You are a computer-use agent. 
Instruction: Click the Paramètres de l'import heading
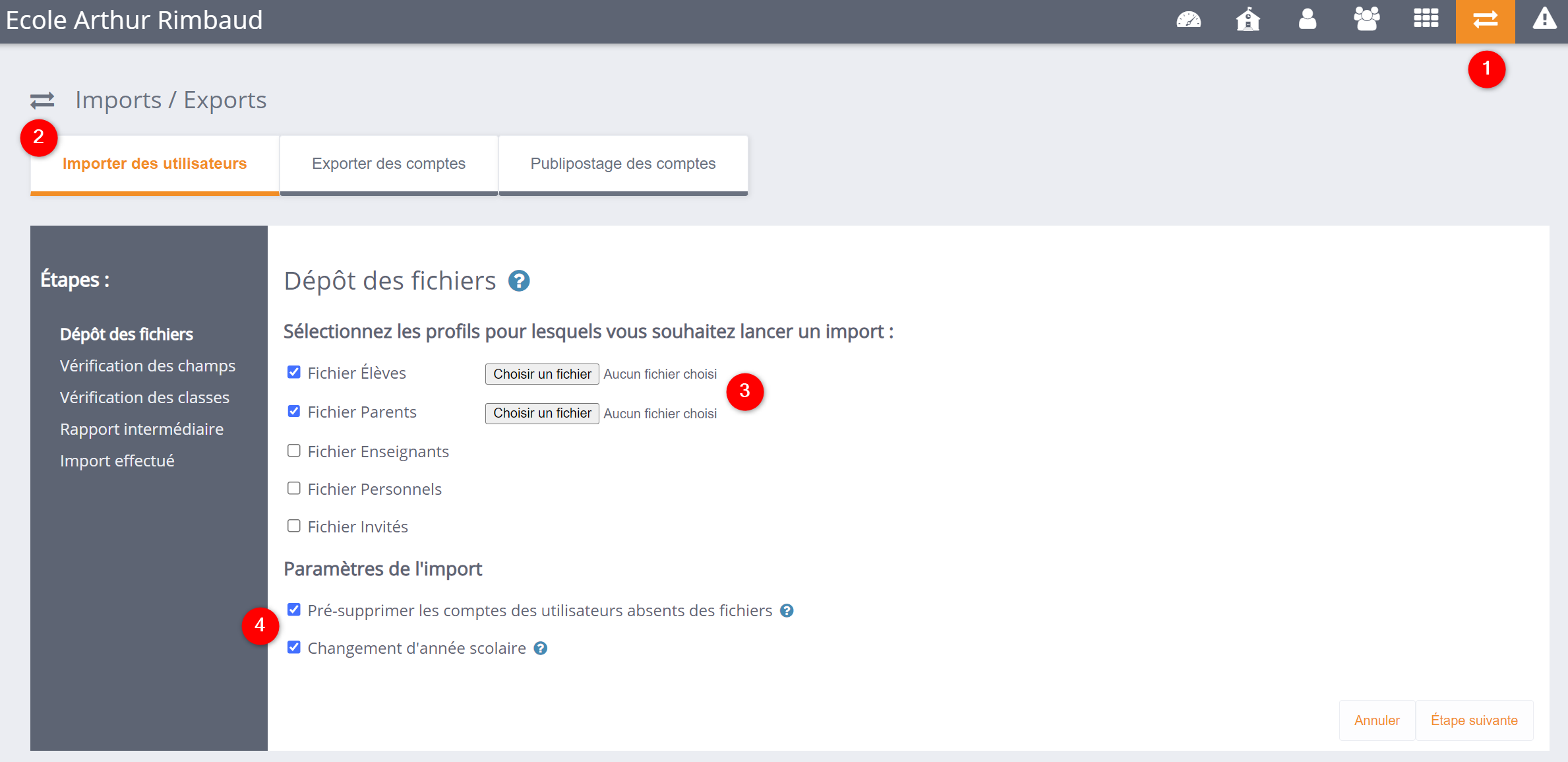coord(383,569)
